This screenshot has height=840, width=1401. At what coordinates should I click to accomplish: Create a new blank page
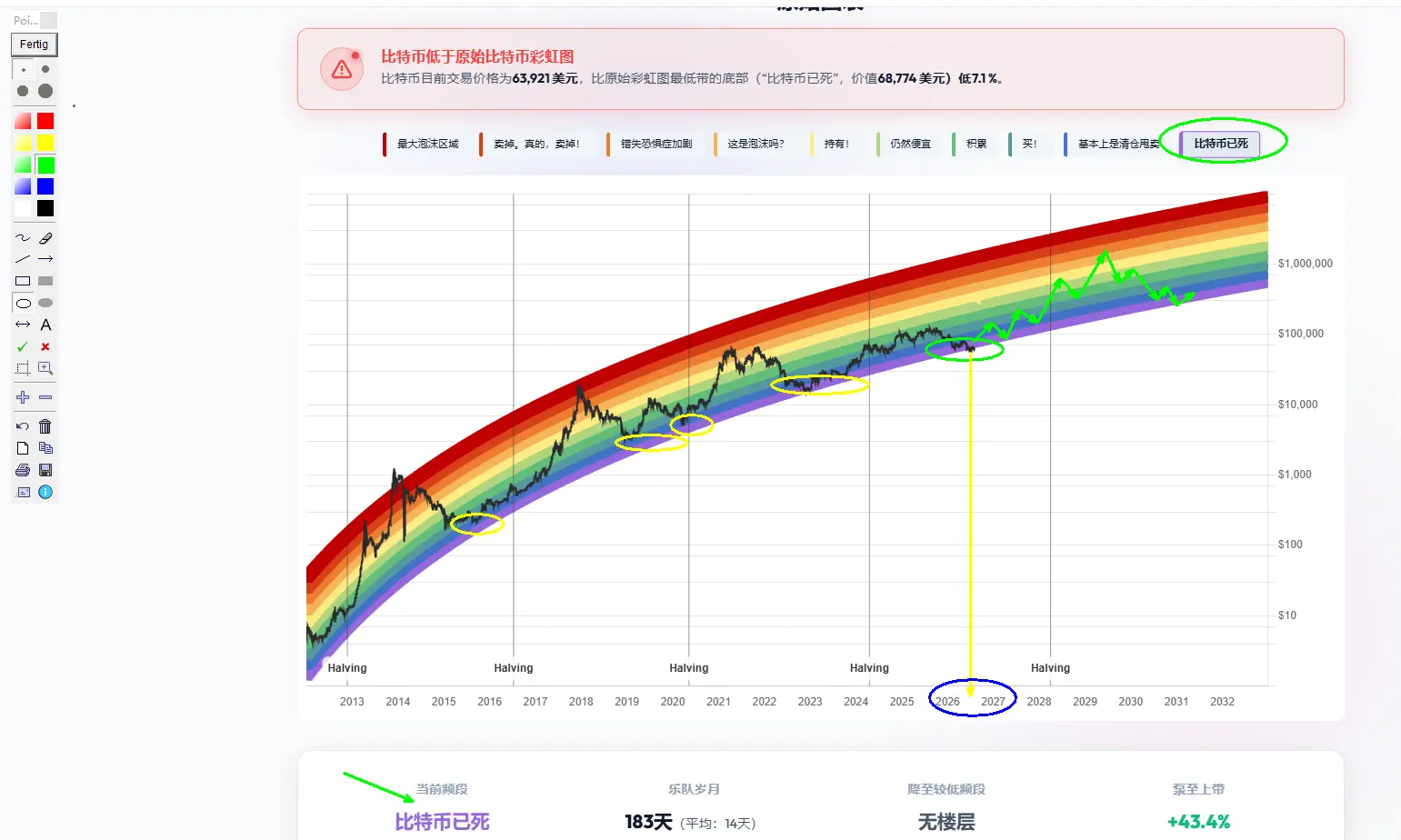click(23, 448)
